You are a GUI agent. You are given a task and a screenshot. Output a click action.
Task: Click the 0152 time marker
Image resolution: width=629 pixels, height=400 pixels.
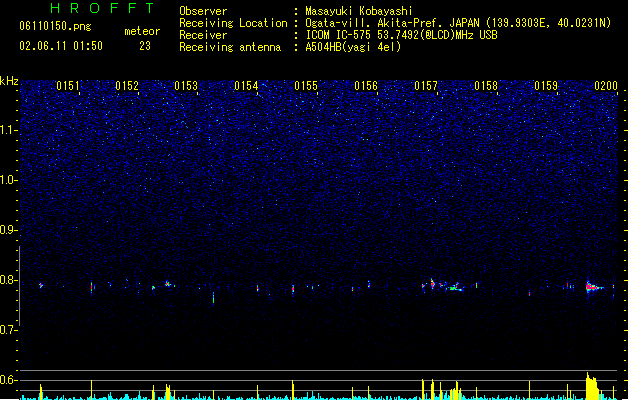pyautogui.click(x=127, y=86)
